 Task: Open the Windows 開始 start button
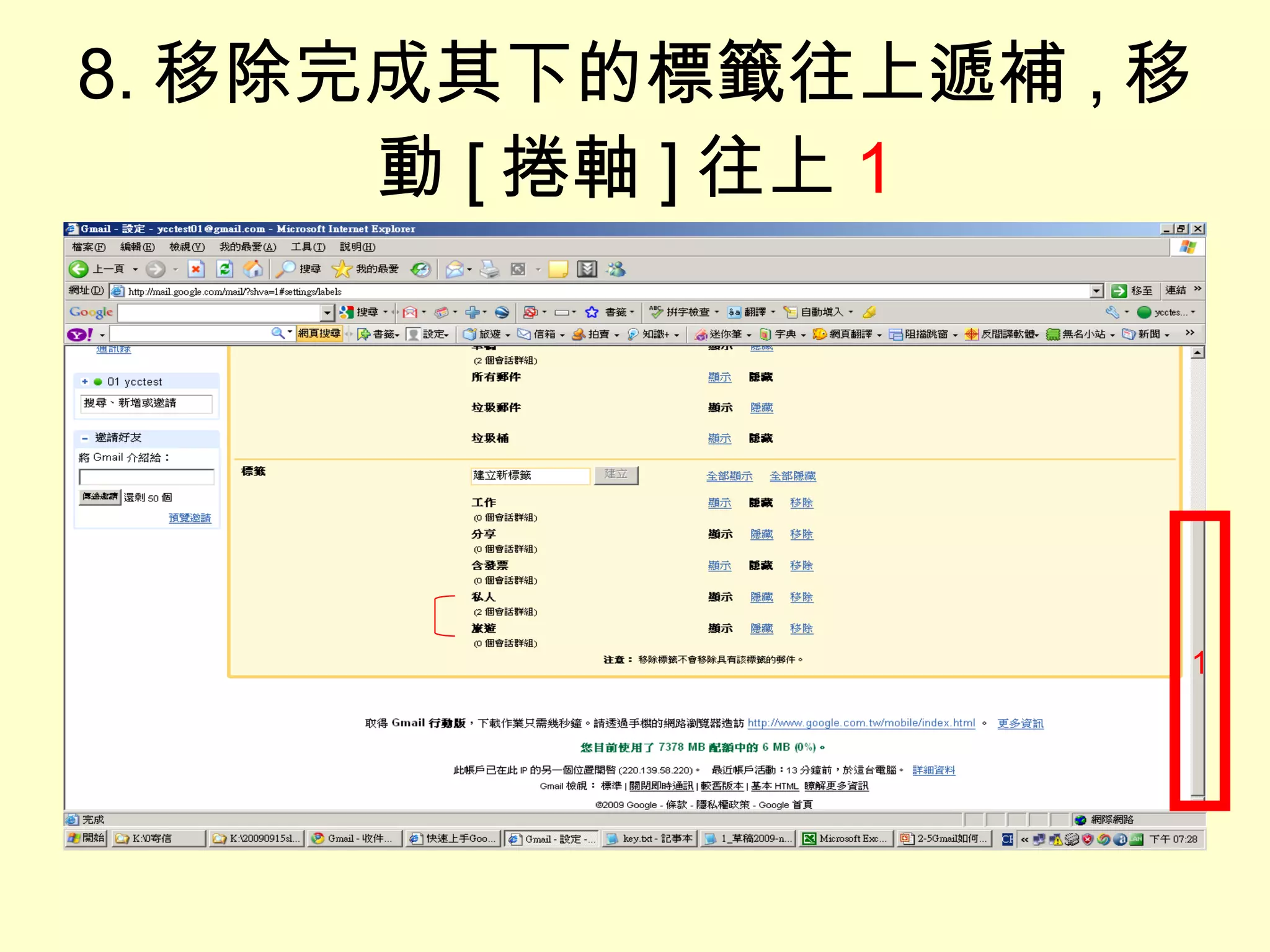(x=87, y=839)
